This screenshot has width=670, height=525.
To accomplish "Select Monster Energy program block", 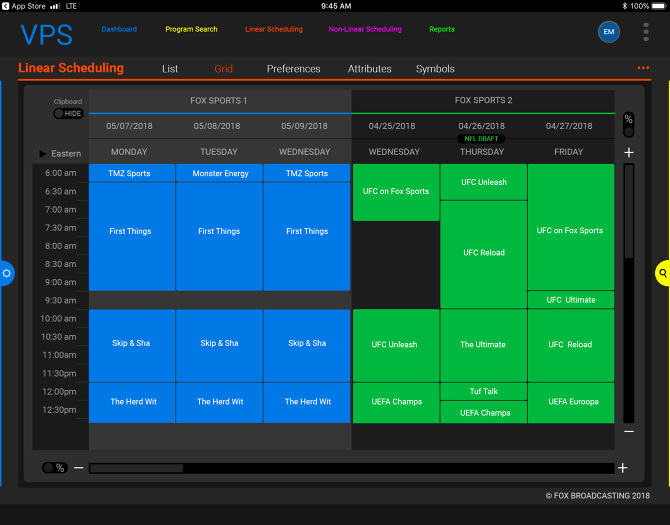I will (x=219, y=173).
